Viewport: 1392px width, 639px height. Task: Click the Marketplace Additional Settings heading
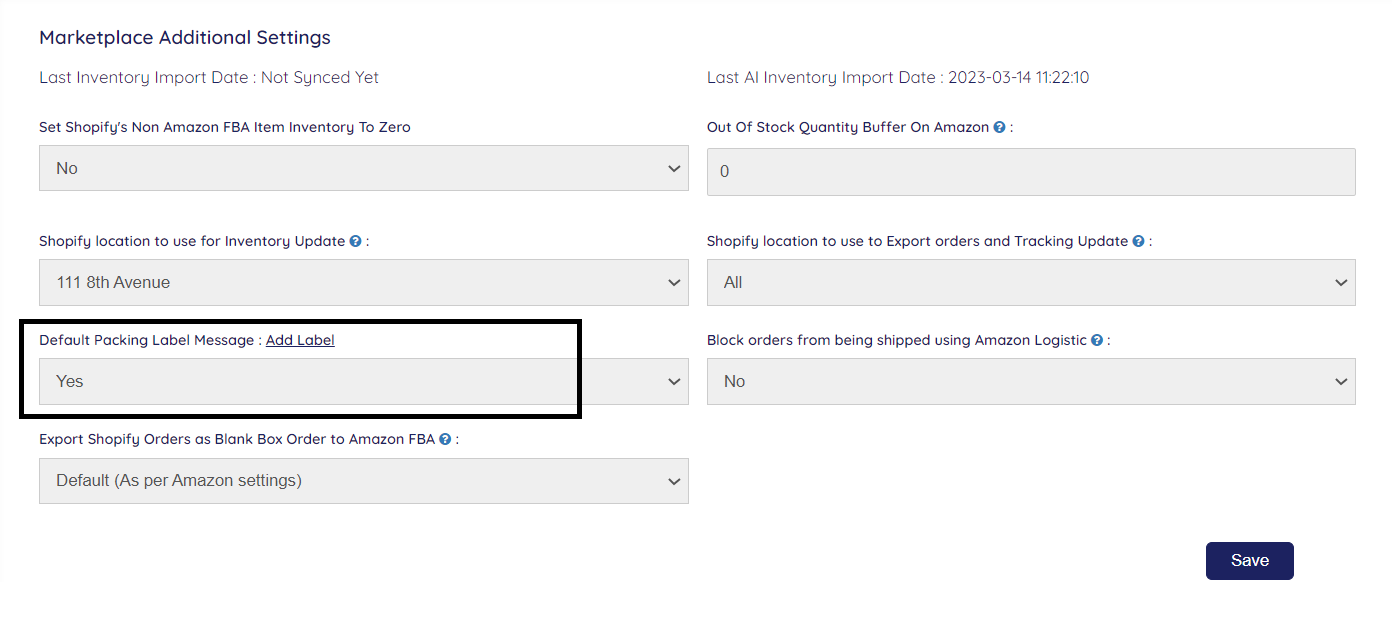185,38
